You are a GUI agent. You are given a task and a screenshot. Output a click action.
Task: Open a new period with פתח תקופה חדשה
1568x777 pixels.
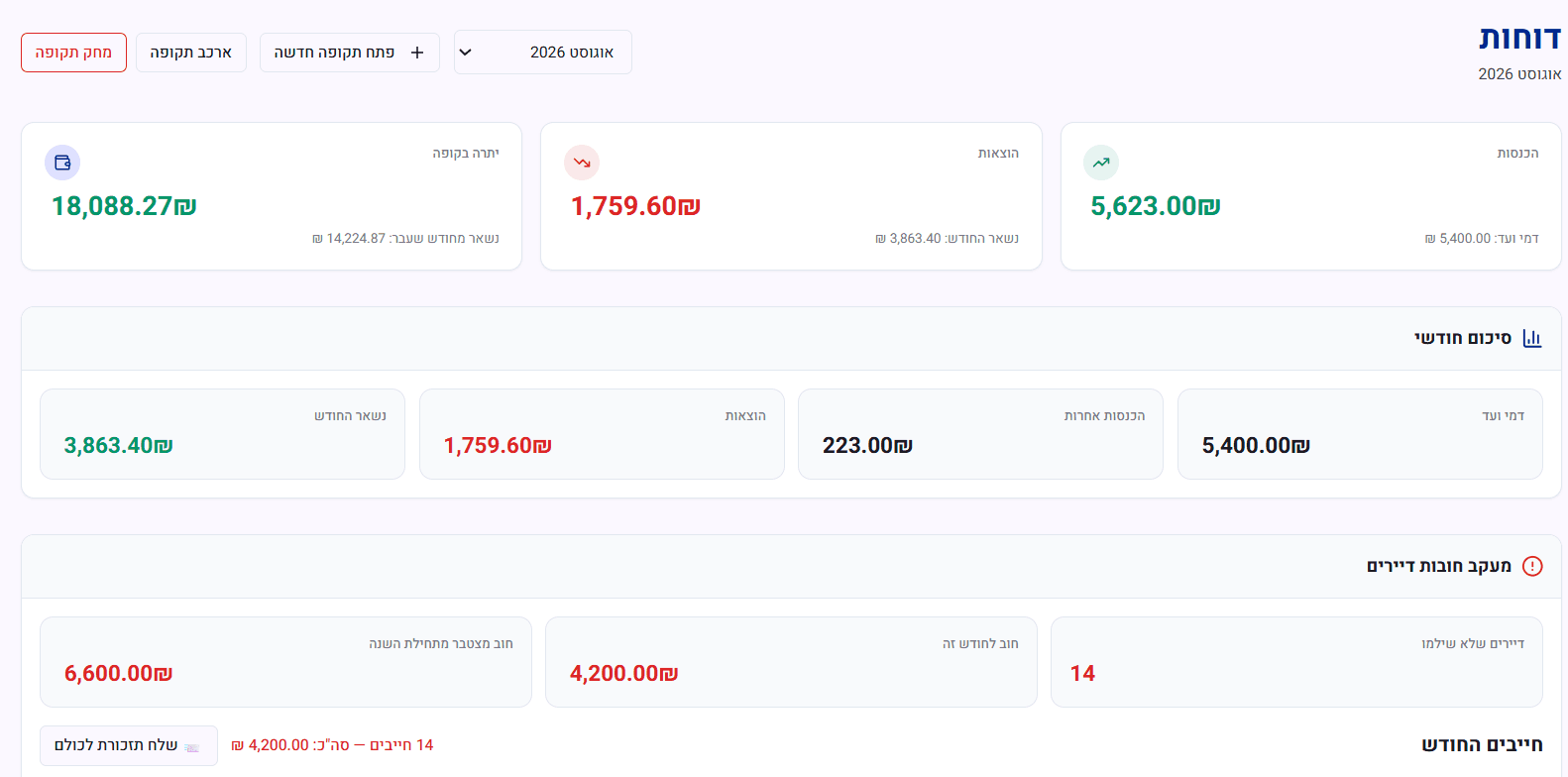[350, 53]
